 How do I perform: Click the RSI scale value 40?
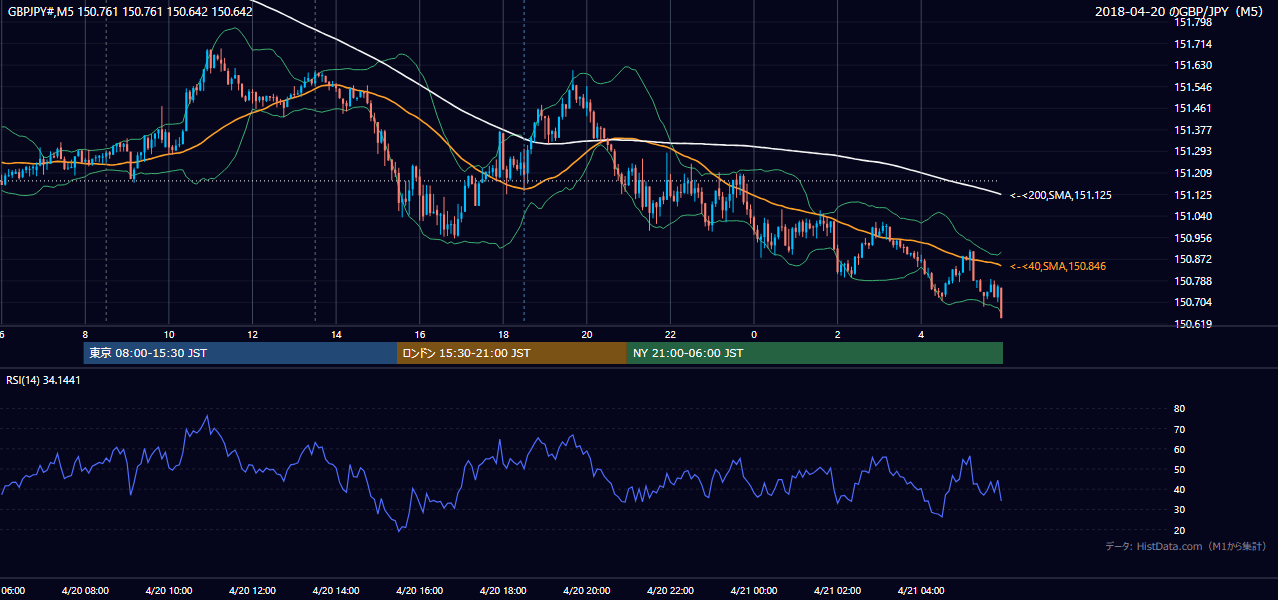point(1179,489)
